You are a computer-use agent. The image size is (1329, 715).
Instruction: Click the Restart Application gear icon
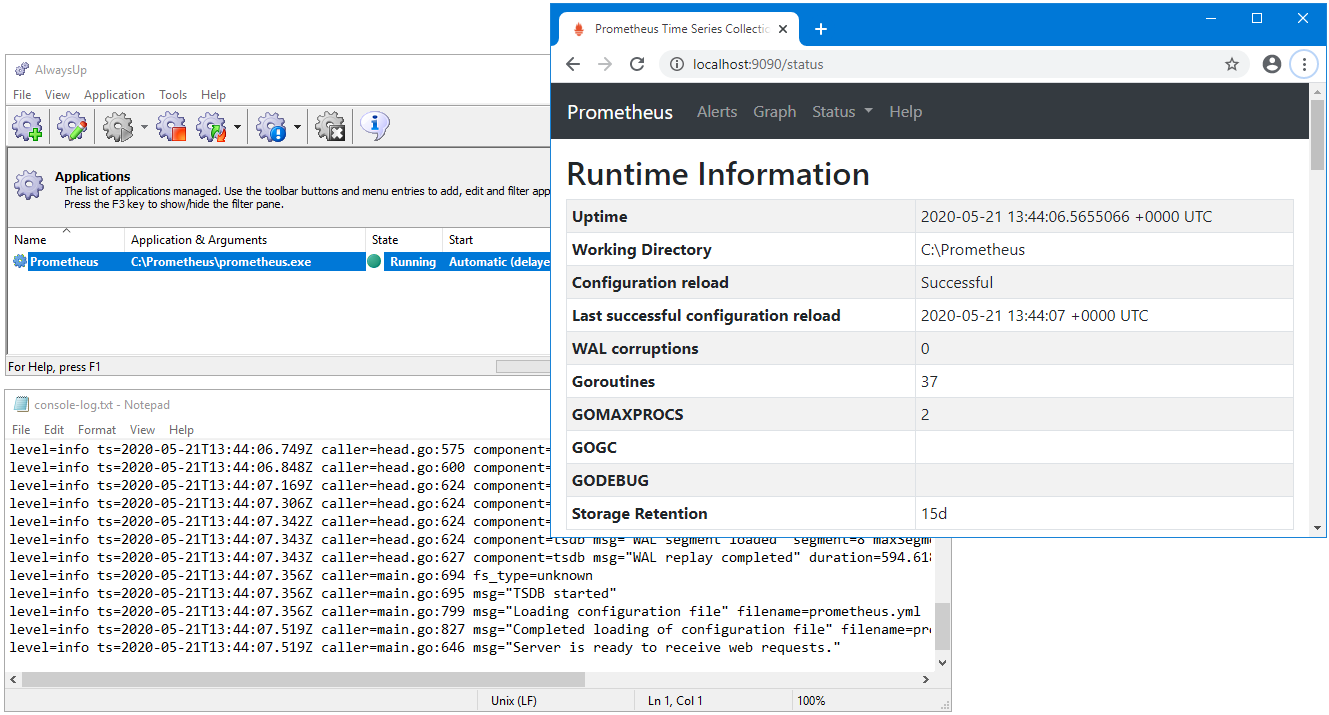click(x=212, y=127)
